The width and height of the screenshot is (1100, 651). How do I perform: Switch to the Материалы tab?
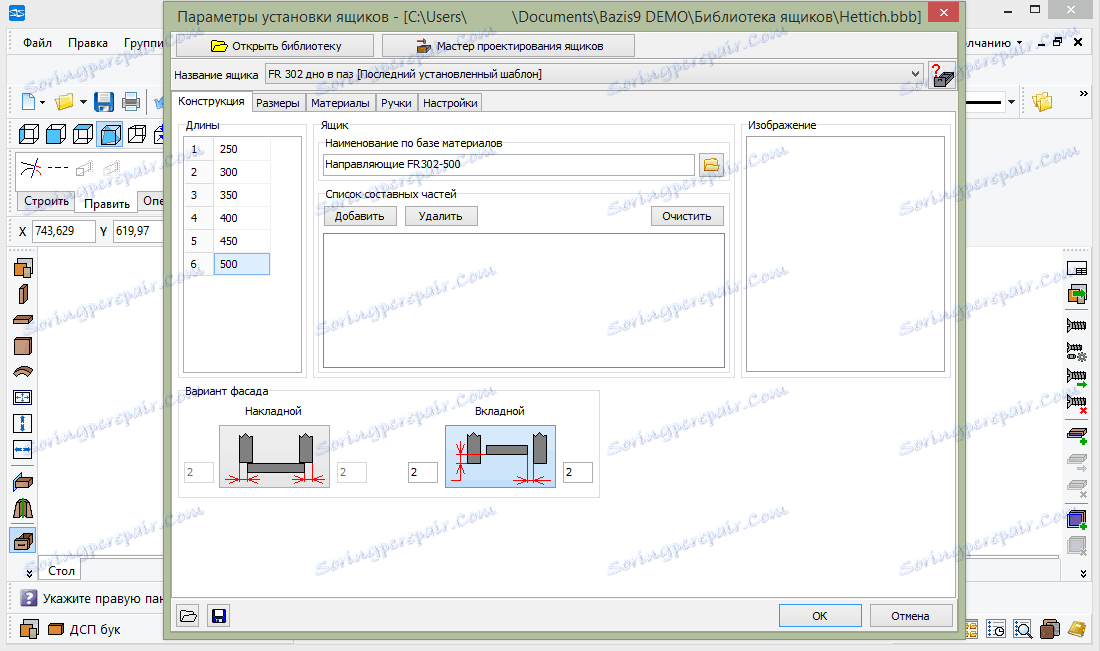pyautogui.click(x=340, y=103)
